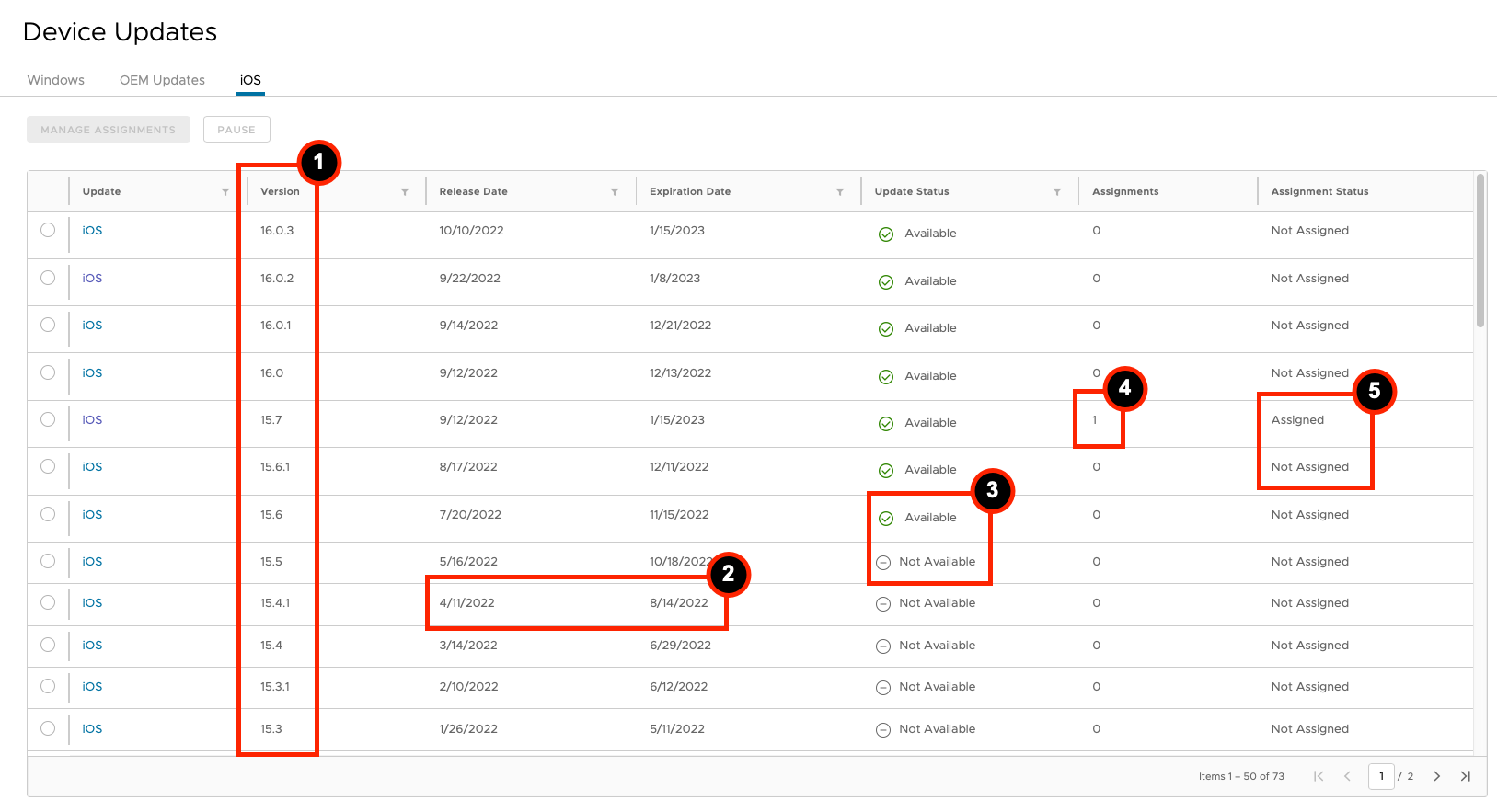Jump to the first page
This screenshot has width=1497, height=812.
(1319, 776)
